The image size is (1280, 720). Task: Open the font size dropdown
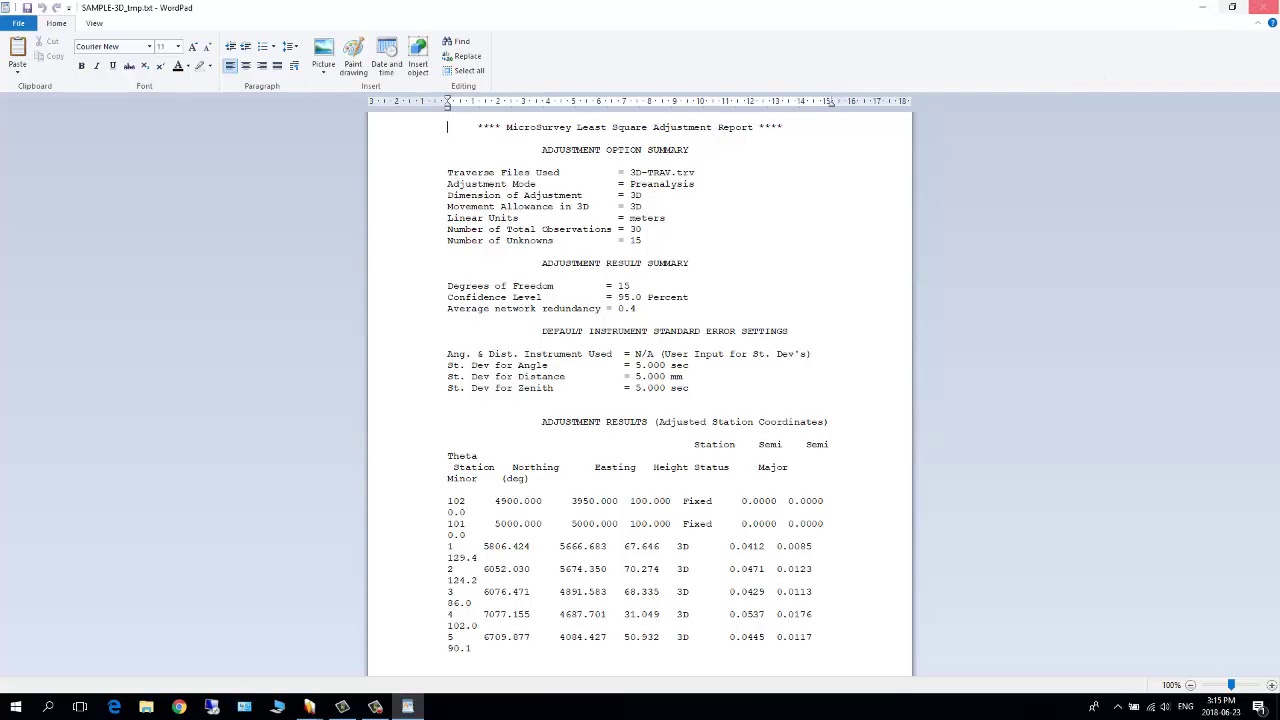coord(178,46)
